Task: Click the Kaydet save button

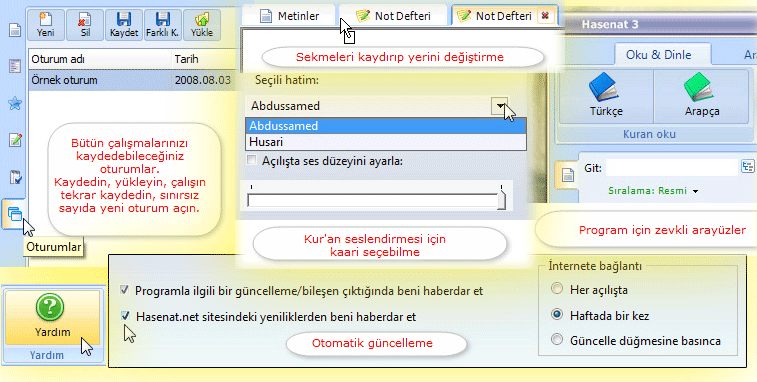Action: click(x=124, y=25)
